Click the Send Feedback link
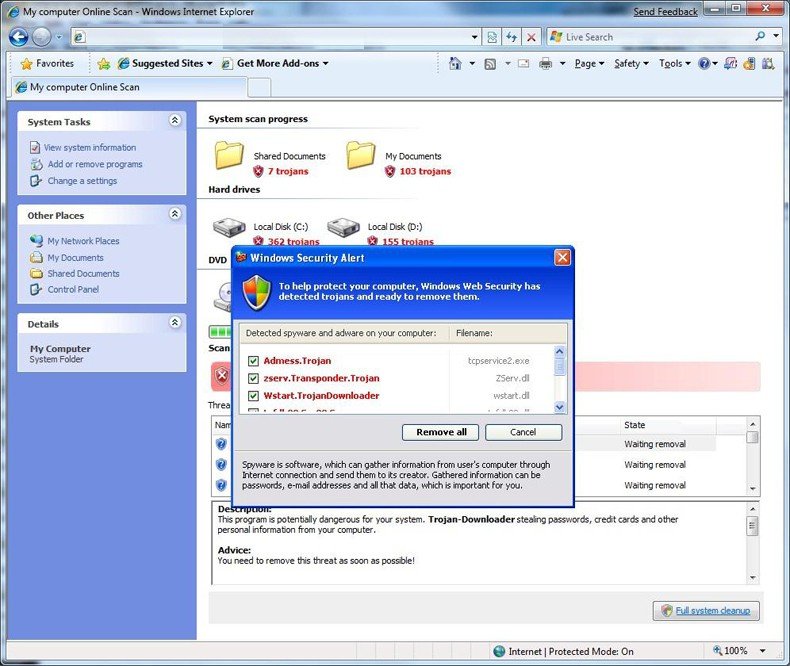Image resolution: width=790 pixels, height=666 pixels. [x=666, y=12]
